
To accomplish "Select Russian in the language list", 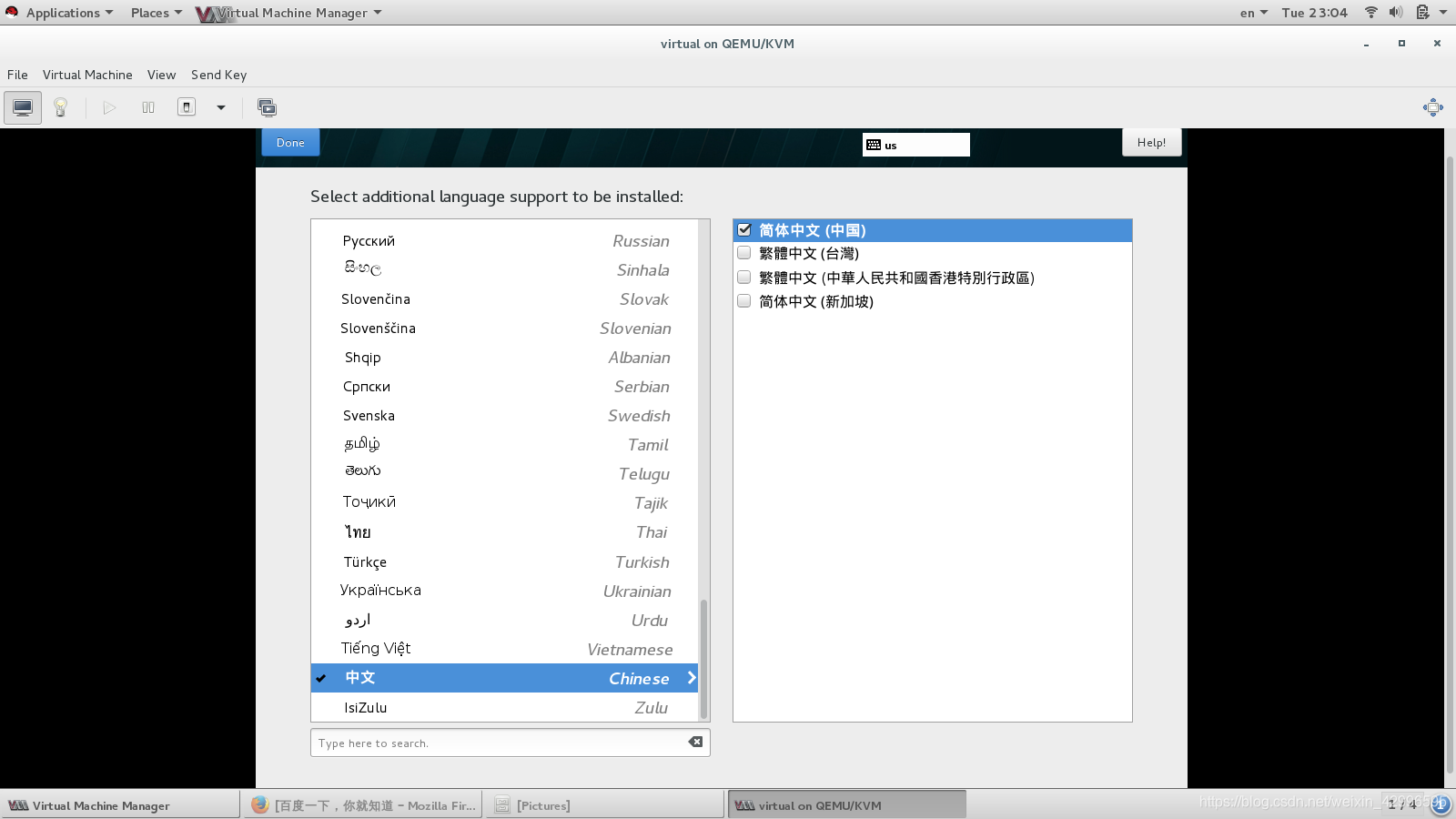I will click(x=504, y=240).
